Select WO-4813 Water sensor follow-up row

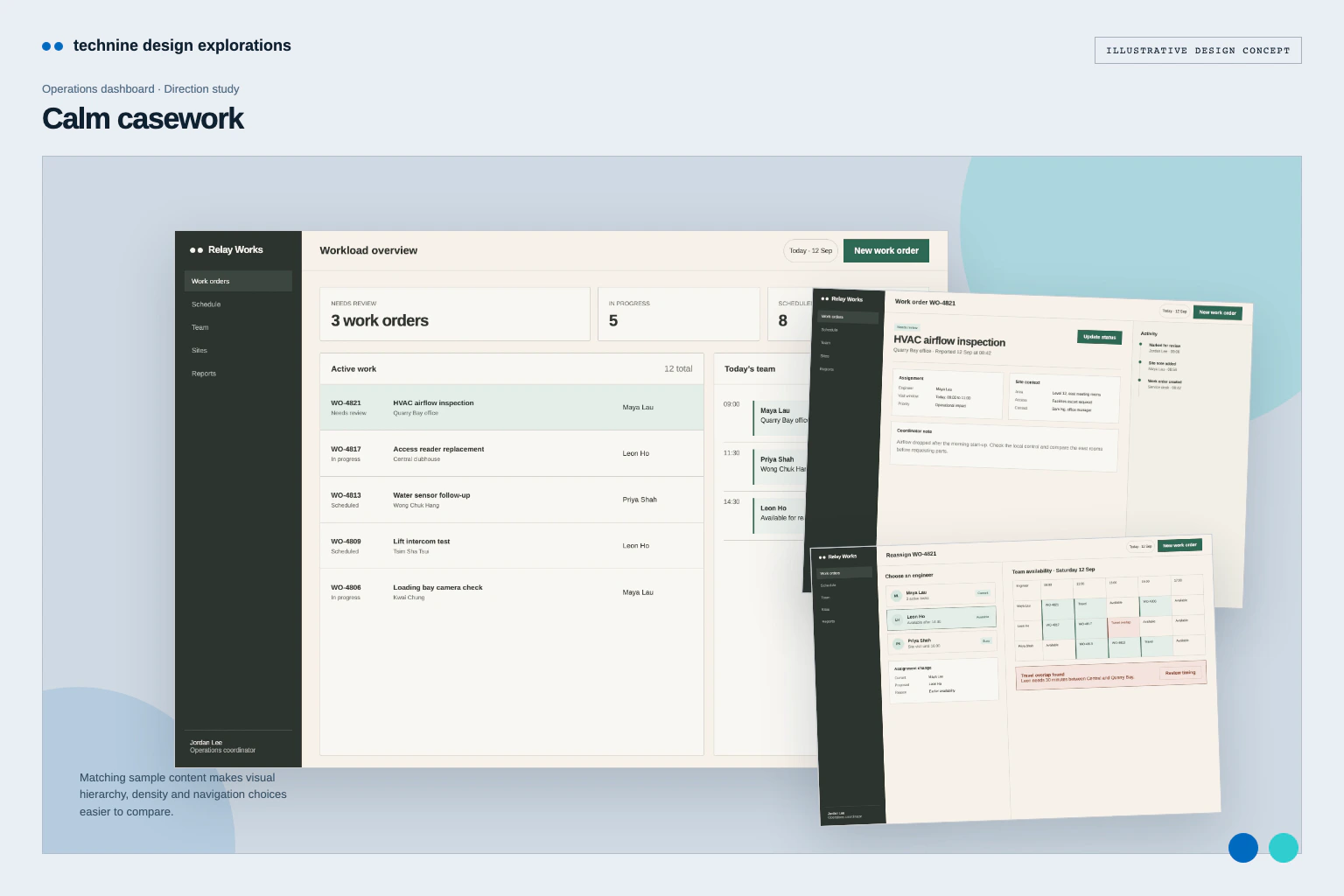coord(512,500)
